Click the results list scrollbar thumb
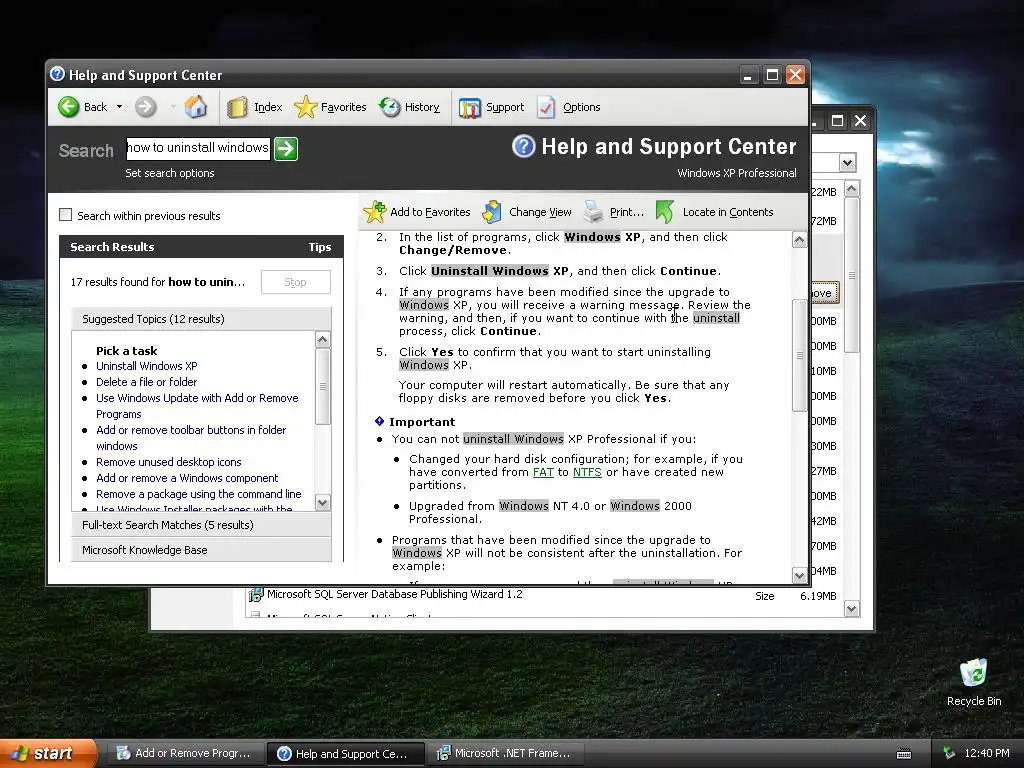1024x768 pixels. tap(322, 387)
